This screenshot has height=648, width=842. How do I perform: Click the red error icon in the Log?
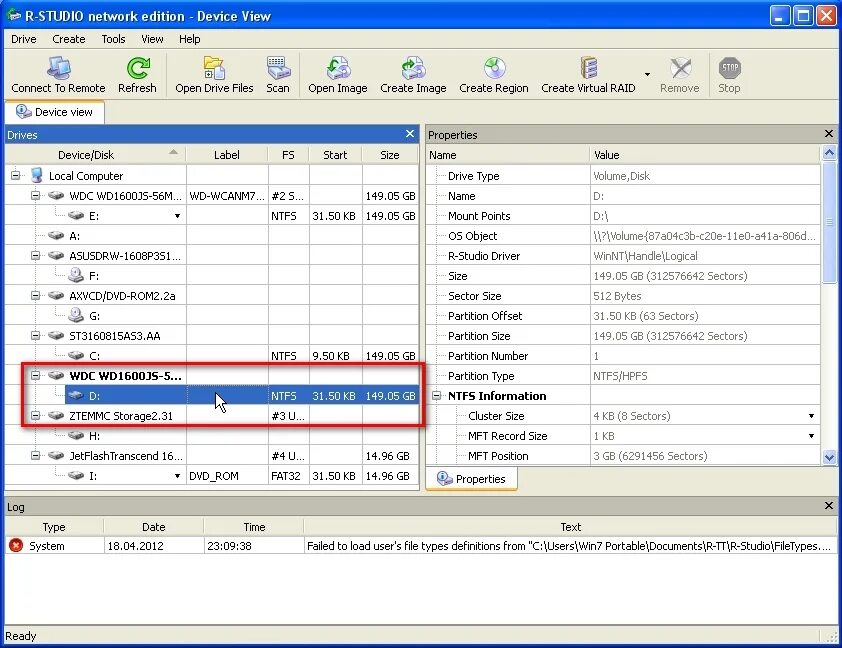tap(16, 545)
